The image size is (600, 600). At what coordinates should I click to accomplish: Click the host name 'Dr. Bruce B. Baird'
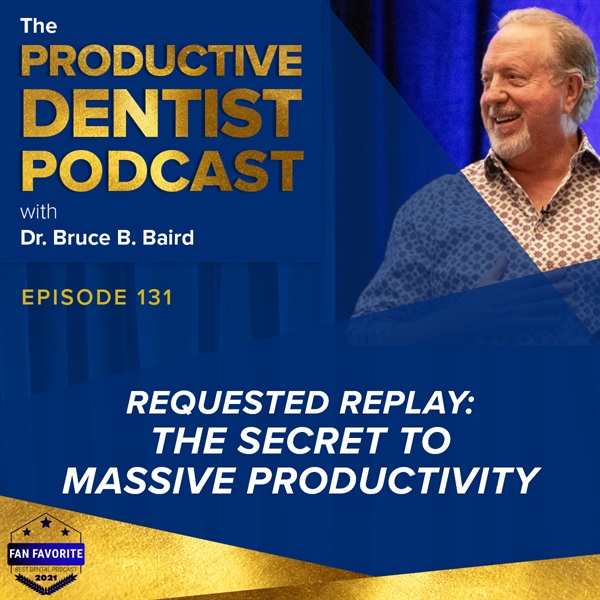point(107,238)
